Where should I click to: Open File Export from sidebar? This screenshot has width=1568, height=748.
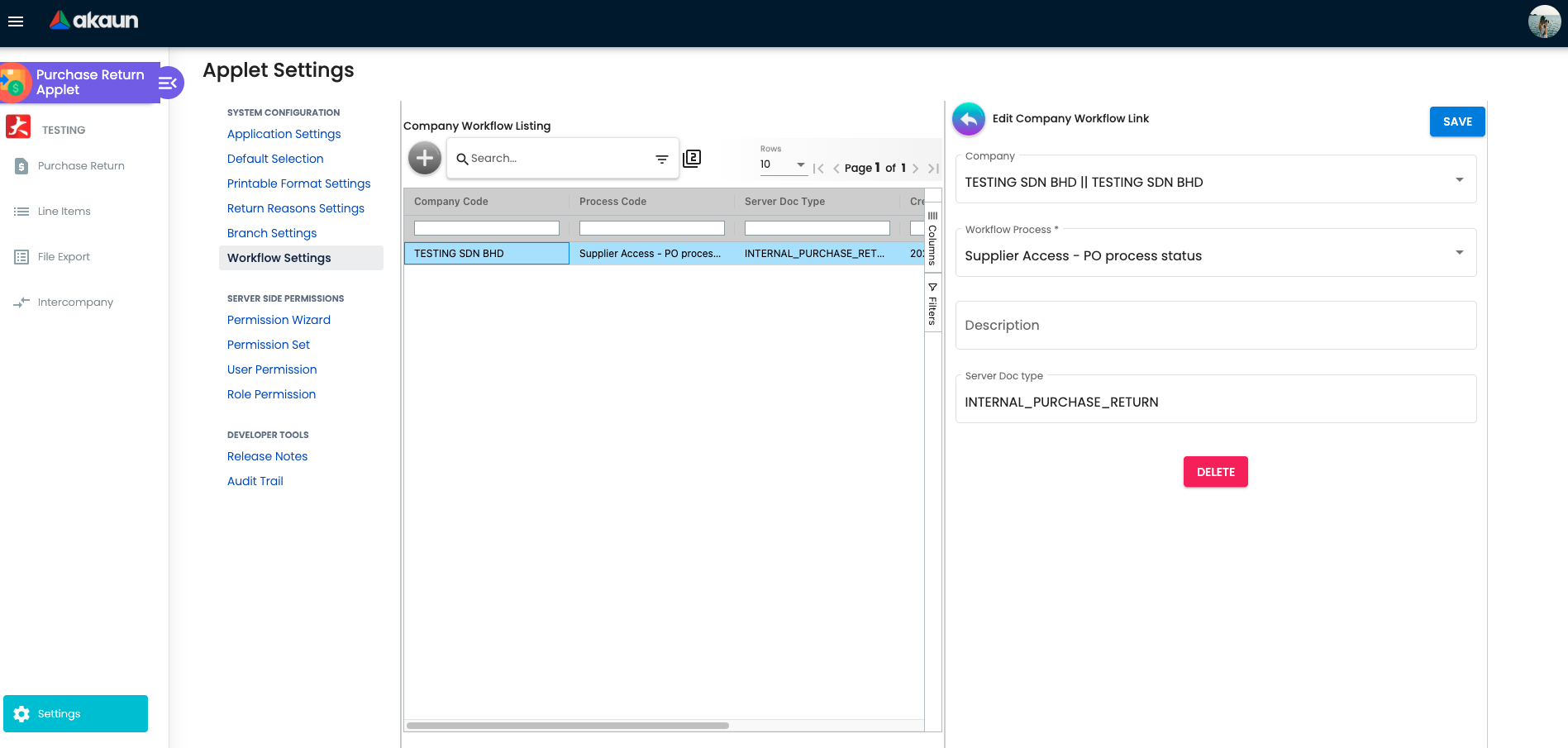click(x=64, y=257)
